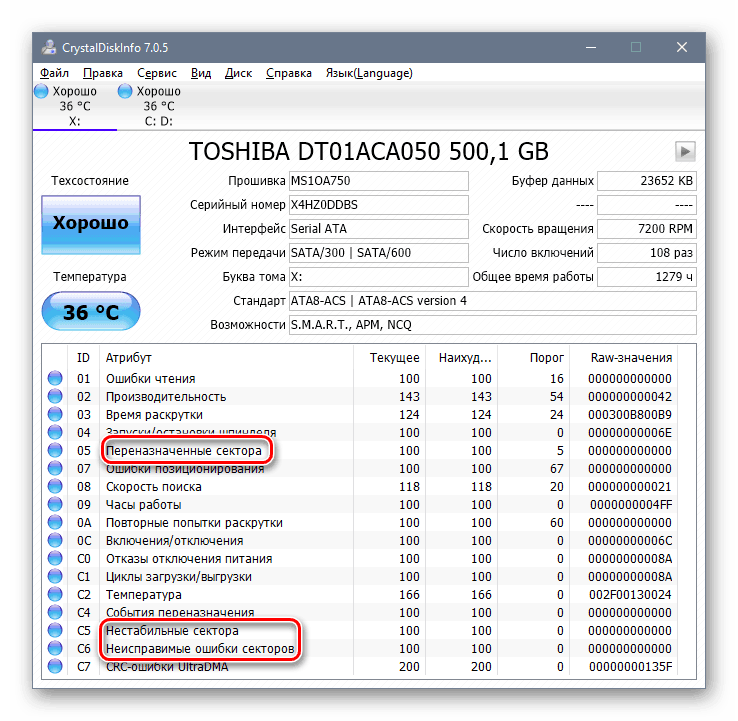Click the rotation speed field 7200 RPM
Image resolution: width=738 pixels, height=721 pixels.
tap(647, 229)
